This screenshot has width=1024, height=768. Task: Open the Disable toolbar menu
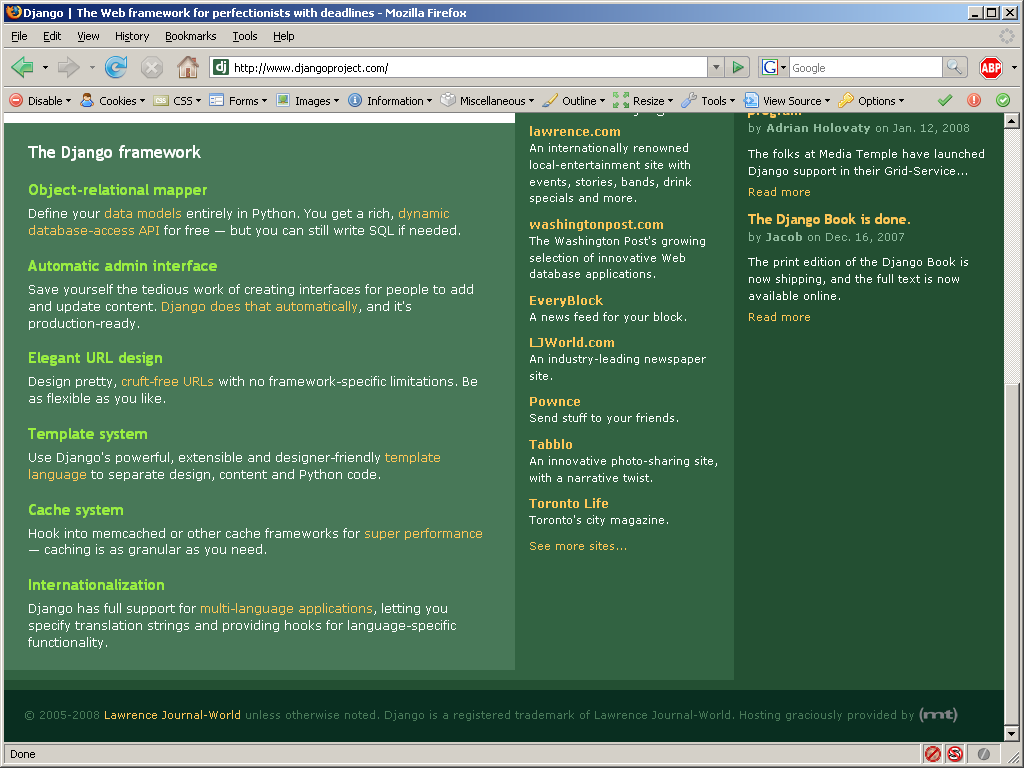(x=40, y=101)
